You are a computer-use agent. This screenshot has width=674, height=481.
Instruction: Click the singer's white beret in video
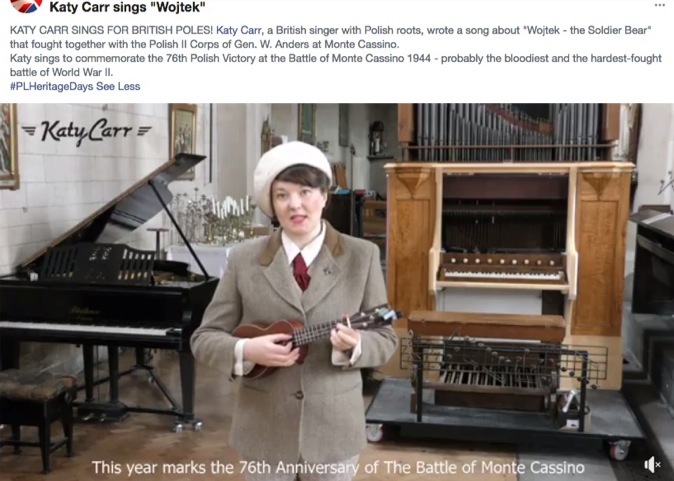pyautogui.click(x=290, y=174)
